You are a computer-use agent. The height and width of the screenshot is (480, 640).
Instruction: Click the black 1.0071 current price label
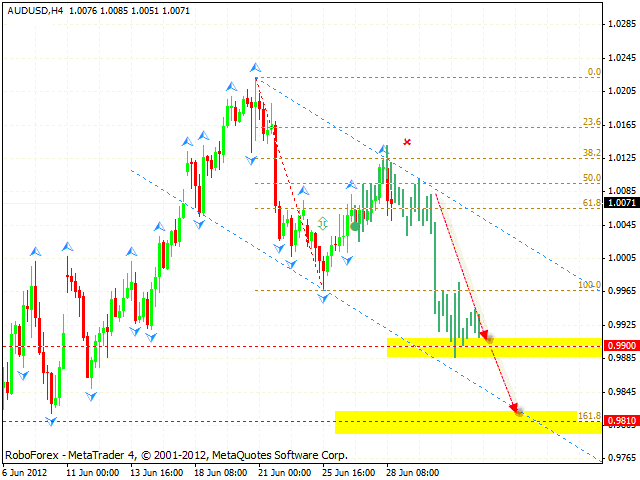[620, 202]
